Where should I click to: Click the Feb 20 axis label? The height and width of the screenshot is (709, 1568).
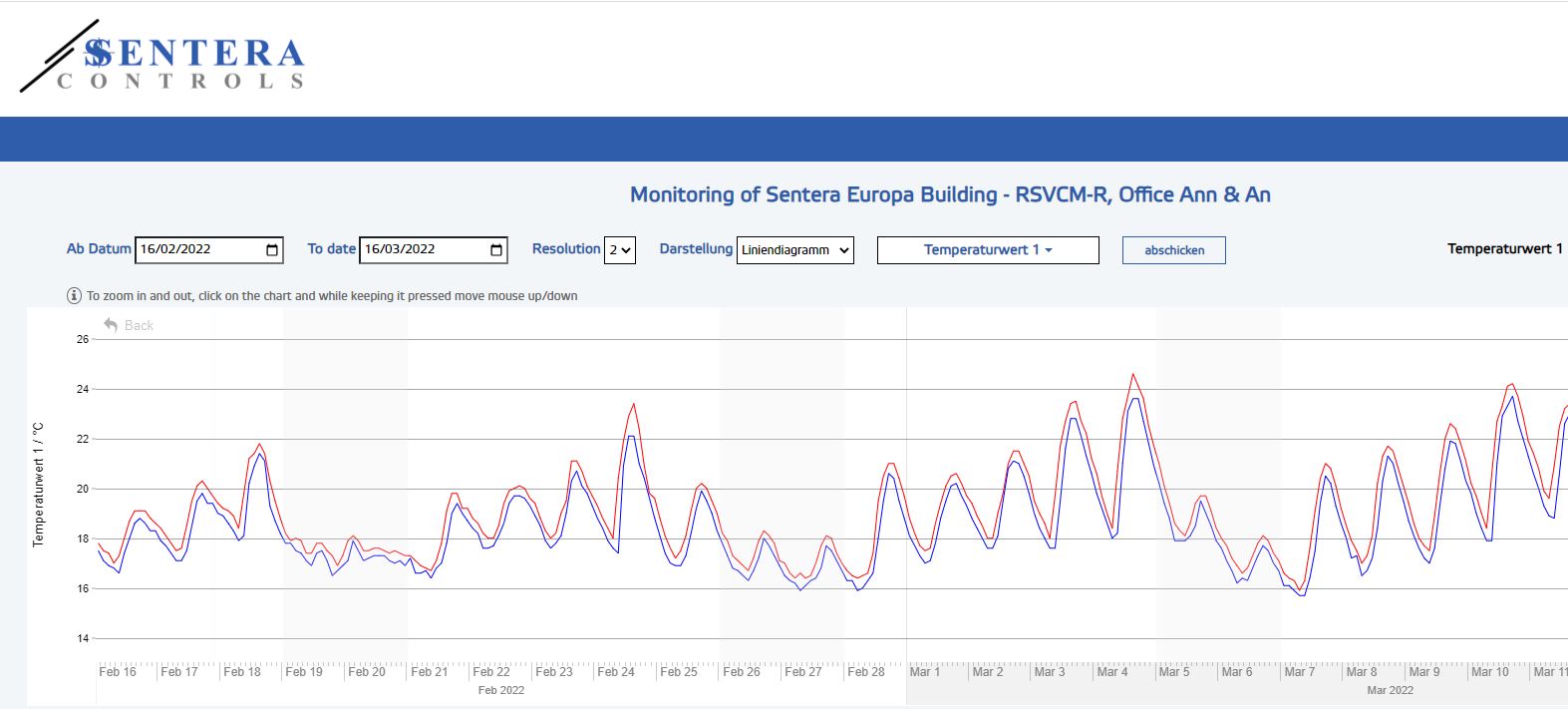pos(367,672)
